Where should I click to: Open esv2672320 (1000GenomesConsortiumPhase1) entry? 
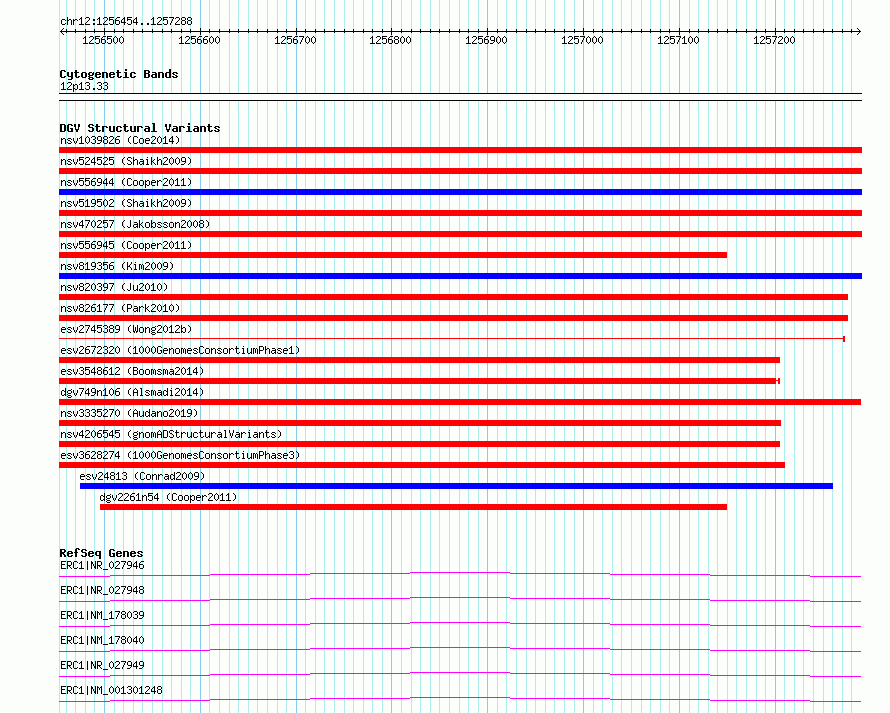point(180,350)
